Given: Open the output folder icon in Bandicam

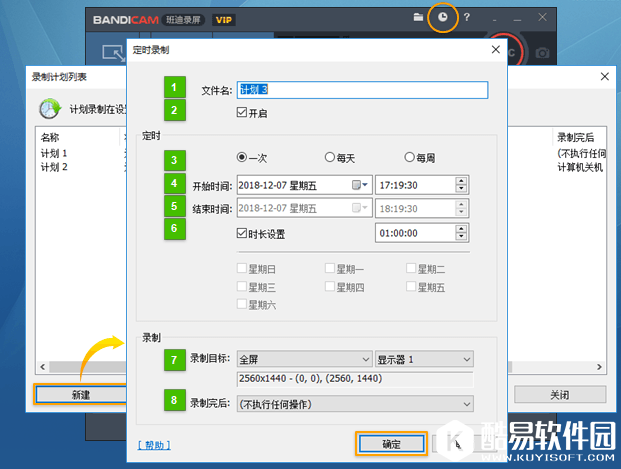Looking at the screenshot, I should click(418, 18).
